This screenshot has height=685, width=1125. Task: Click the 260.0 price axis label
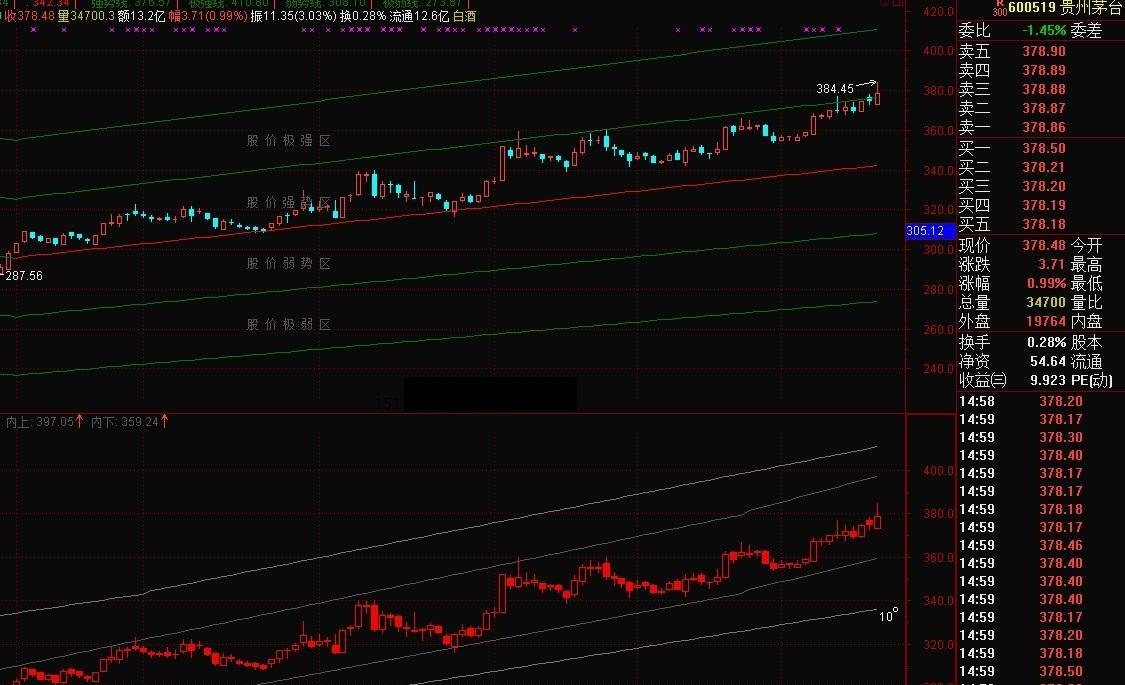click(x=938, y=329)
